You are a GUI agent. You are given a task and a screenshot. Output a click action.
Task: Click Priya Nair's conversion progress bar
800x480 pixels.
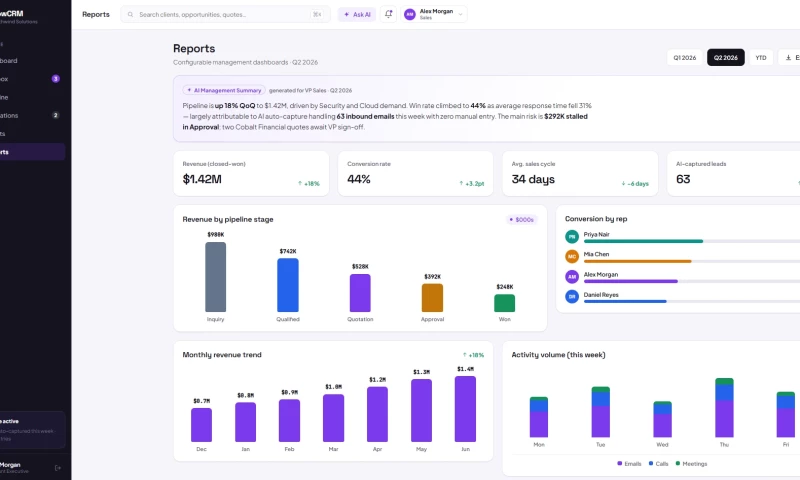tap(692, 241)
